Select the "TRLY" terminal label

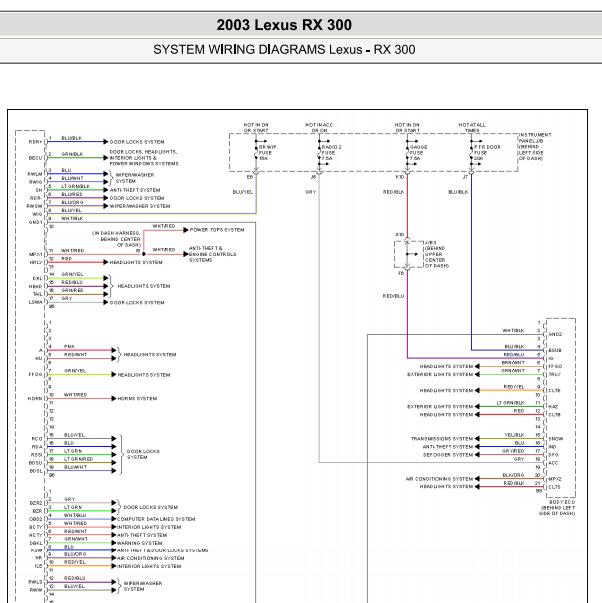pyautogui.click(x=554, y=375)
